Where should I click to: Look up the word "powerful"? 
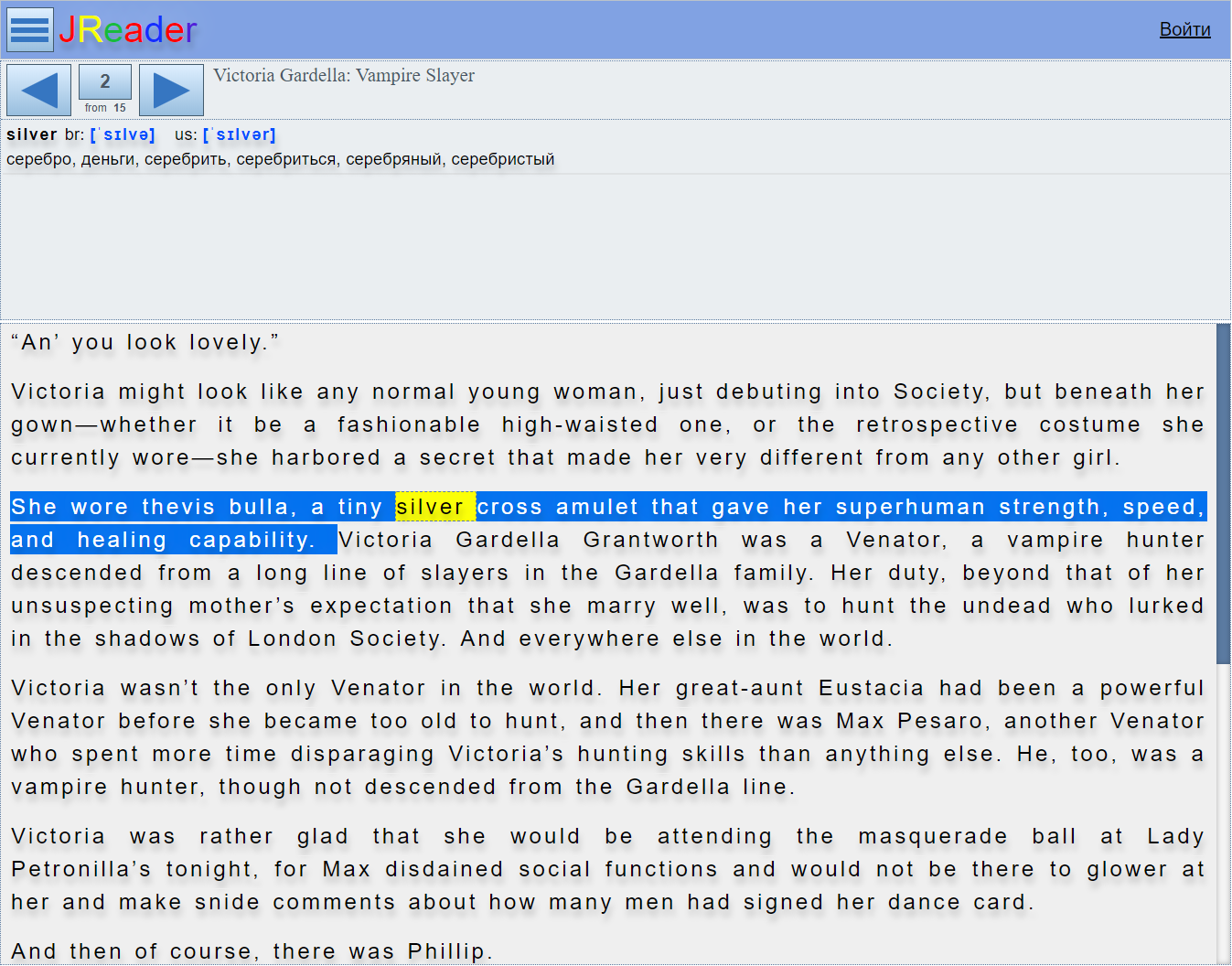click(x=1152, y=688)
